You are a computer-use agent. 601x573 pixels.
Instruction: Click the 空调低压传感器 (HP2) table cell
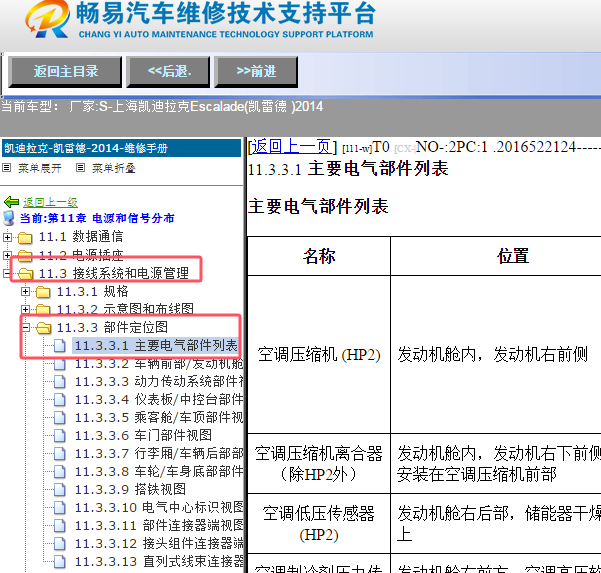click(x=319, y=524)
